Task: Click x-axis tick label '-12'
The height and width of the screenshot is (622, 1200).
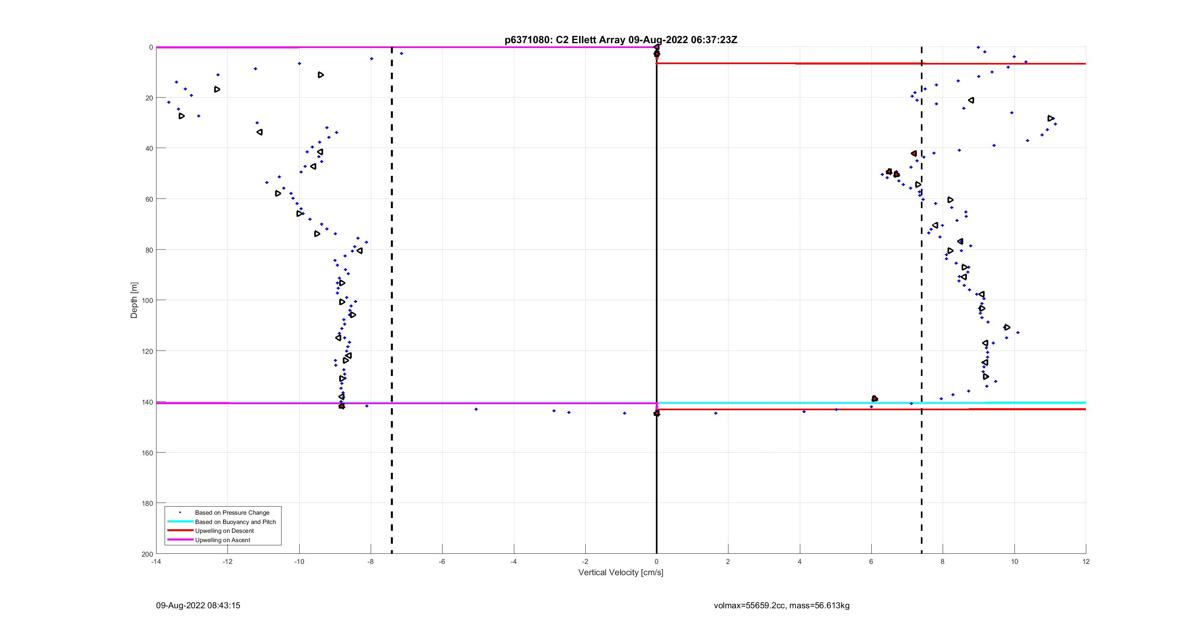Action: click(227, 561)
